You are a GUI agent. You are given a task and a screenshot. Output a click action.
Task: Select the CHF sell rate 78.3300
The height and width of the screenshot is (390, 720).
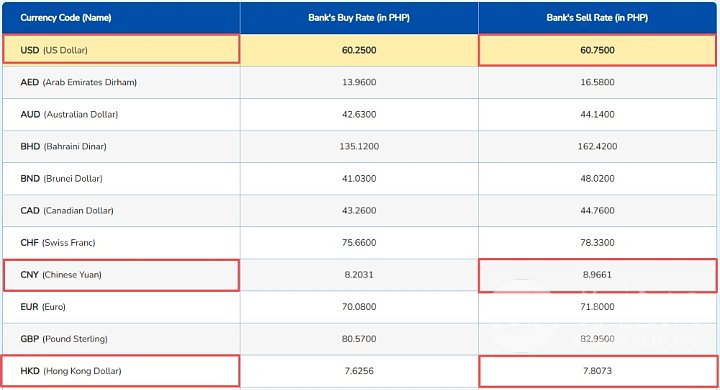(597, 243)
